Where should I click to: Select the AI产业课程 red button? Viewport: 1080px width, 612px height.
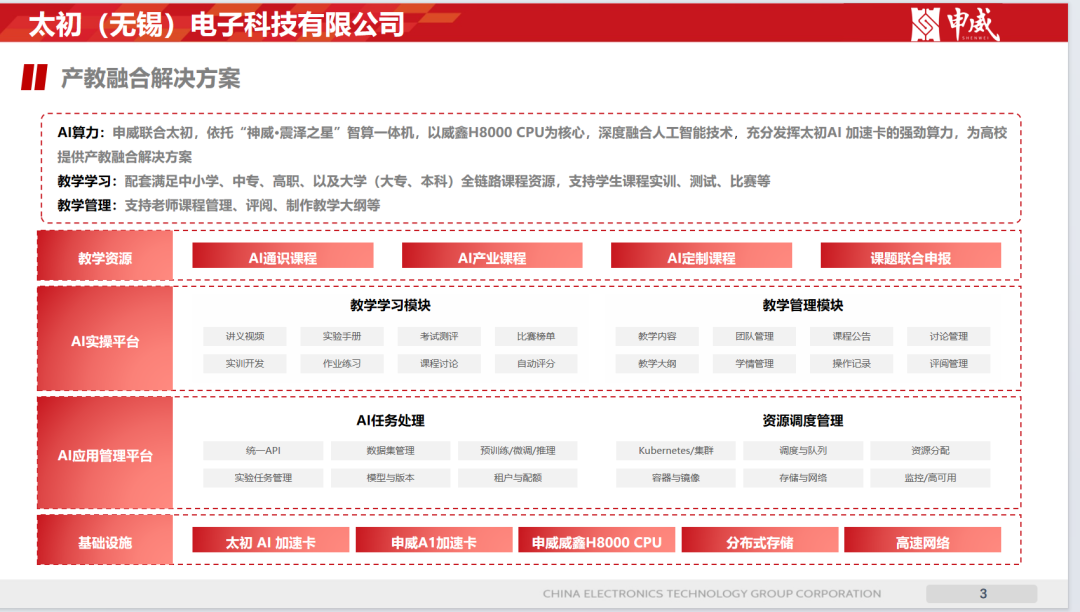492,257
